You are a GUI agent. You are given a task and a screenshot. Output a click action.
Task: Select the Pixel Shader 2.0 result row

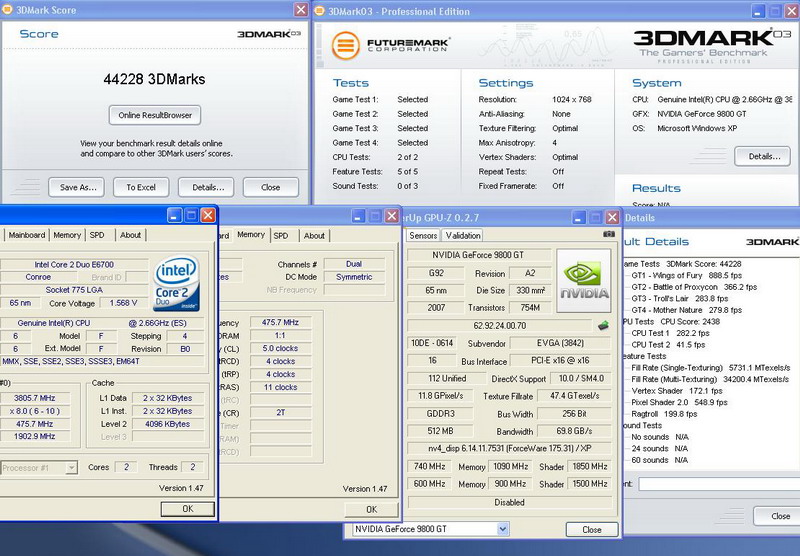pyautogui.click(x=679, y=402)
